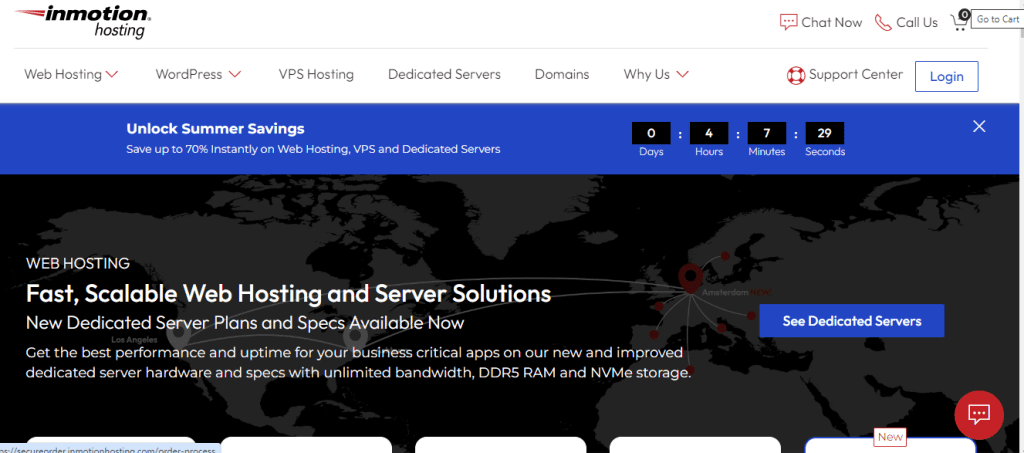1024x453 pixels.
Task: Open the red live chat bubble
Action: click(979, 414)
